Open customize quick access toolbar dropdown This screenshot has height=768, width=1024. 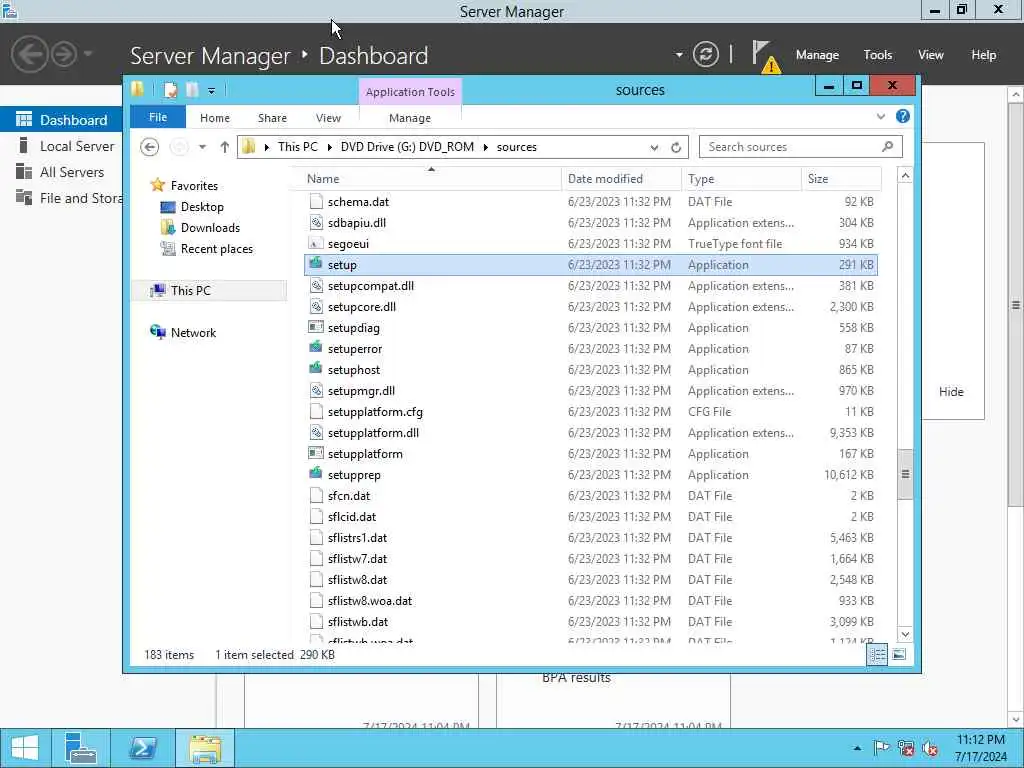(x=212, y=91)
